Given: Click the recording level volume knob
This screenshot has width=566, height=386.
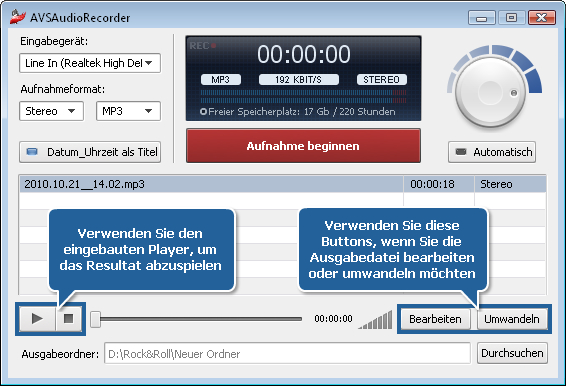Looking at the screenshot, I should (490, 92).
